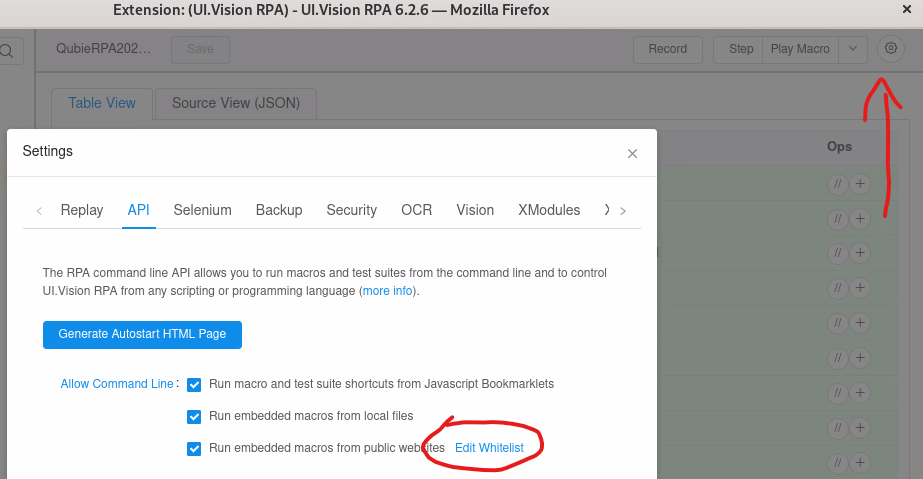Toggle run embedded macros from local files

coord(194,417)
